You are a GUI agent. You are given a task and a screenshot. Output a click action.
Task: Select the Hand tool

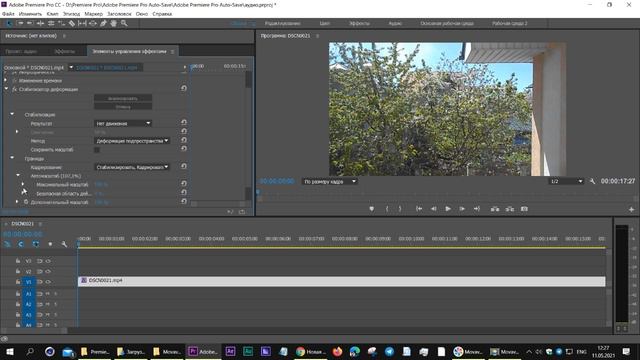pyautogui.click(x=113, y=24)
